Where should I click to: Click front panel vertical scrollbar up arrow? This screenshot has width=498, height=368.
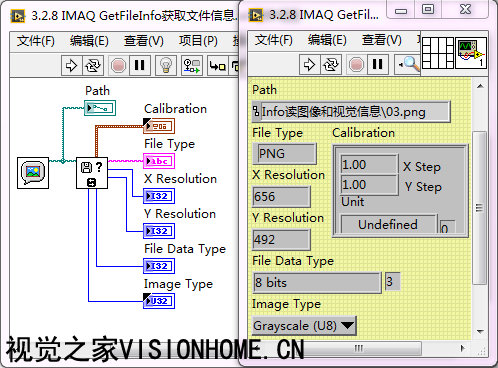480,86
